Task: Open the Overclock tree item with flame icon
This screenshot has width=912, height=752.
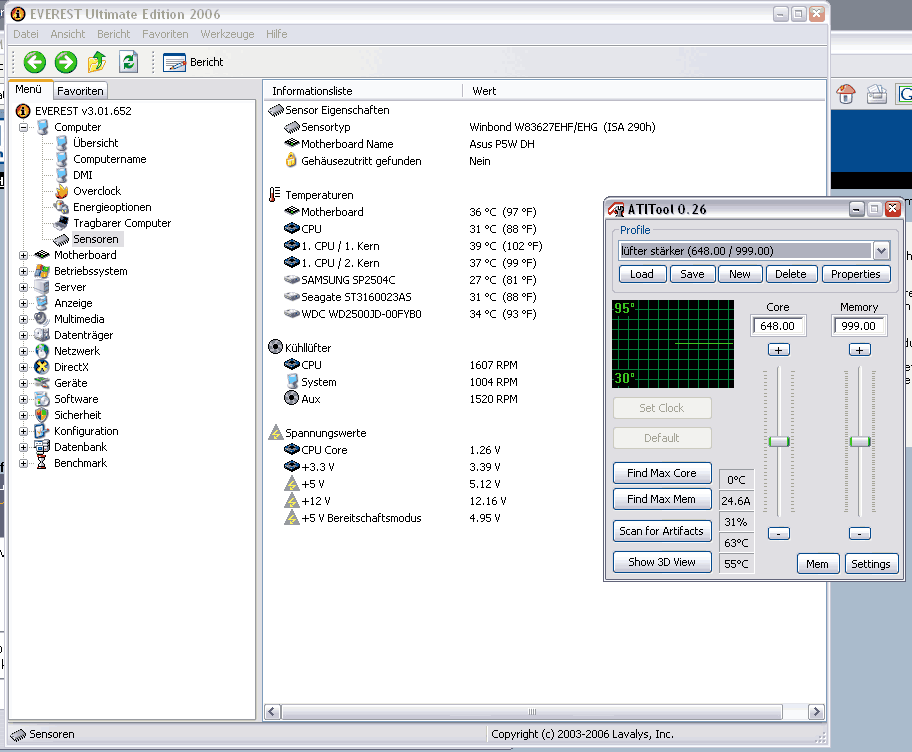Action: (x=97, y=191)
